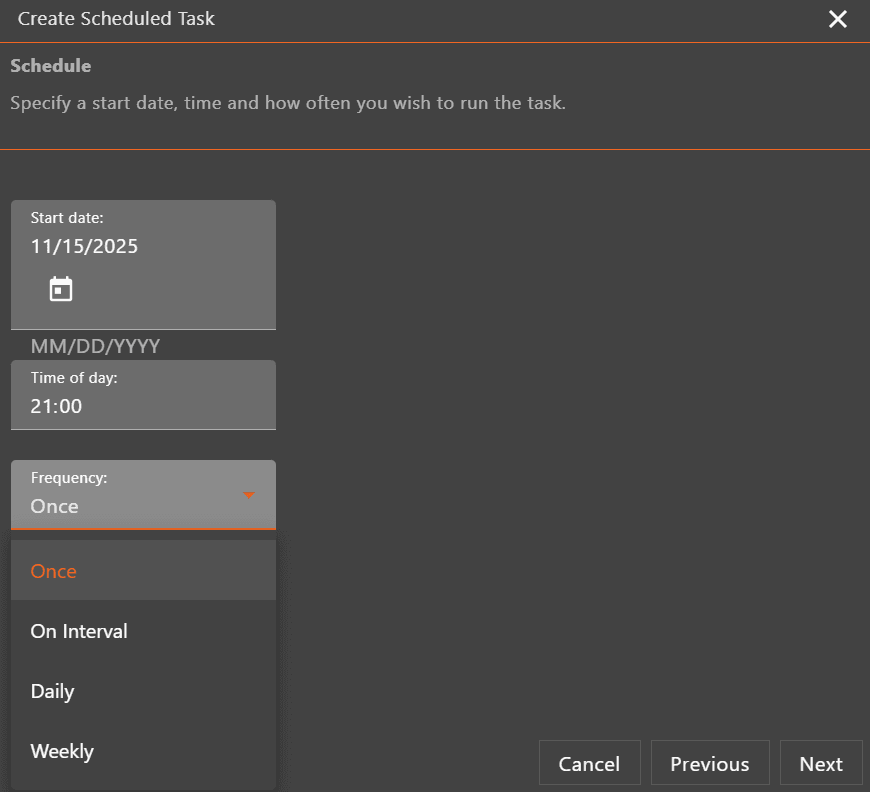Pick Daily in the frequency list
Viewport: 870px width, 792px height.
click(53, 691)
